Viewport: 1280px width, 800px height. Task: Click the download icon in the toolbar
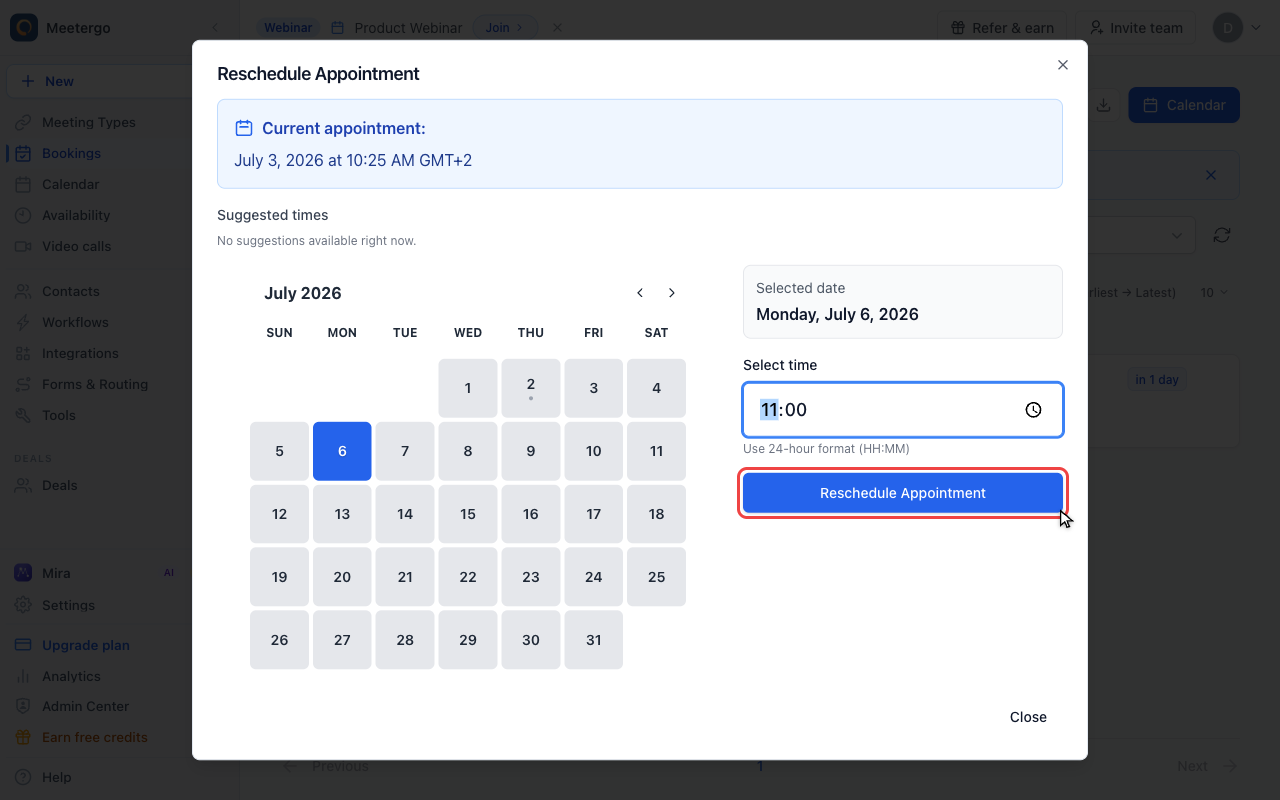[x=1103, y=105]
